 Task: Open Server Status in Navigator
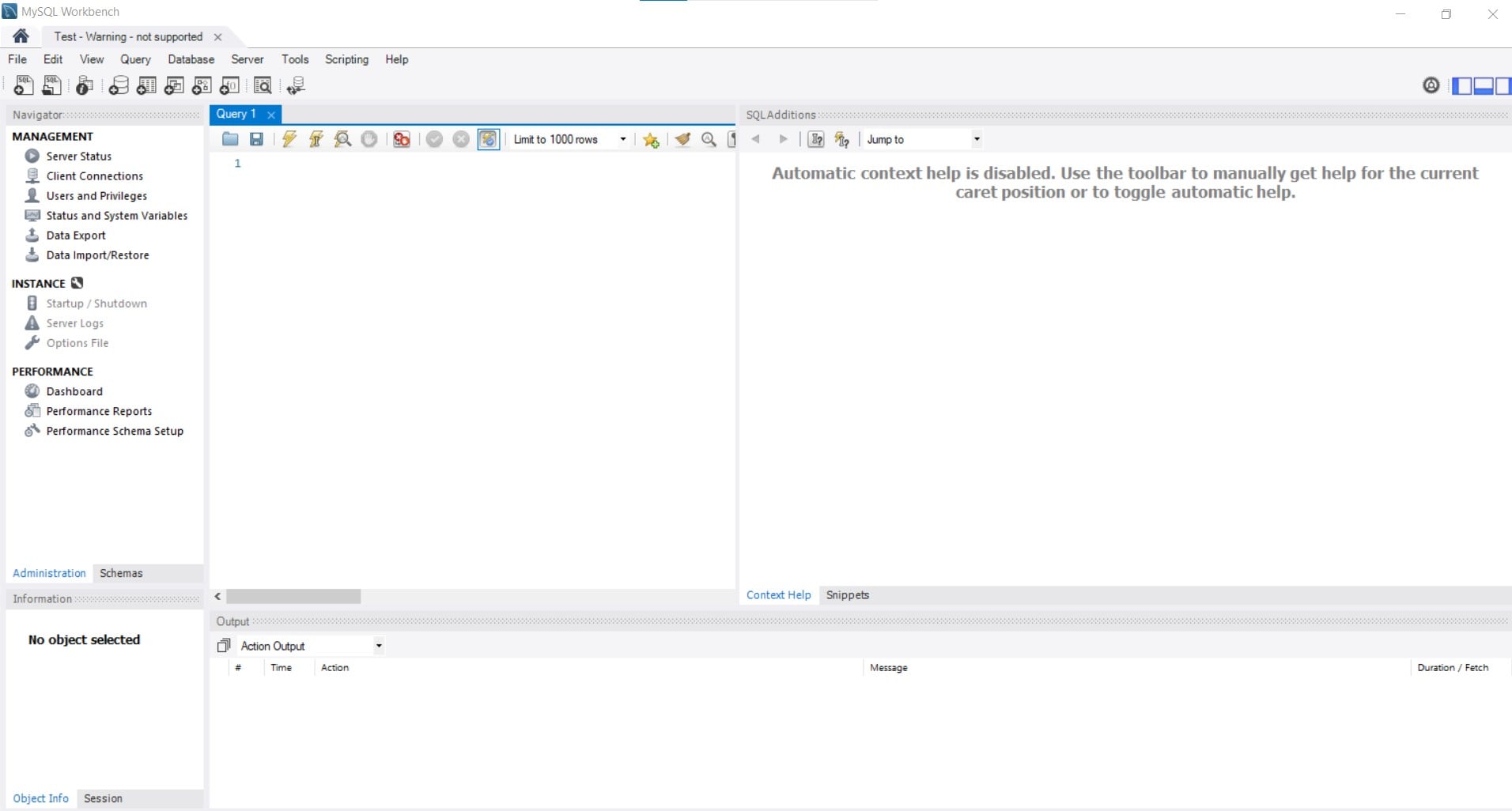tap(78, 157)
